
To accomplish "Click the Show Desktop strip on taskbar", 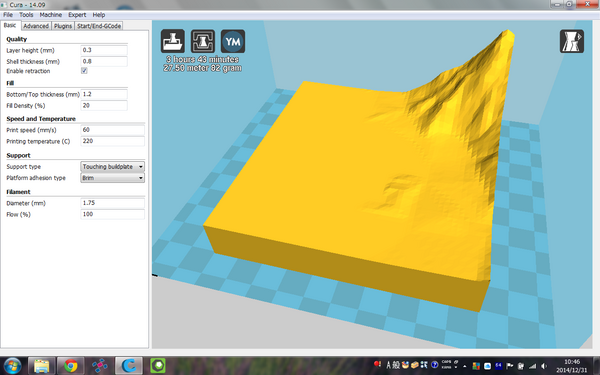I will tap(597, 366).
